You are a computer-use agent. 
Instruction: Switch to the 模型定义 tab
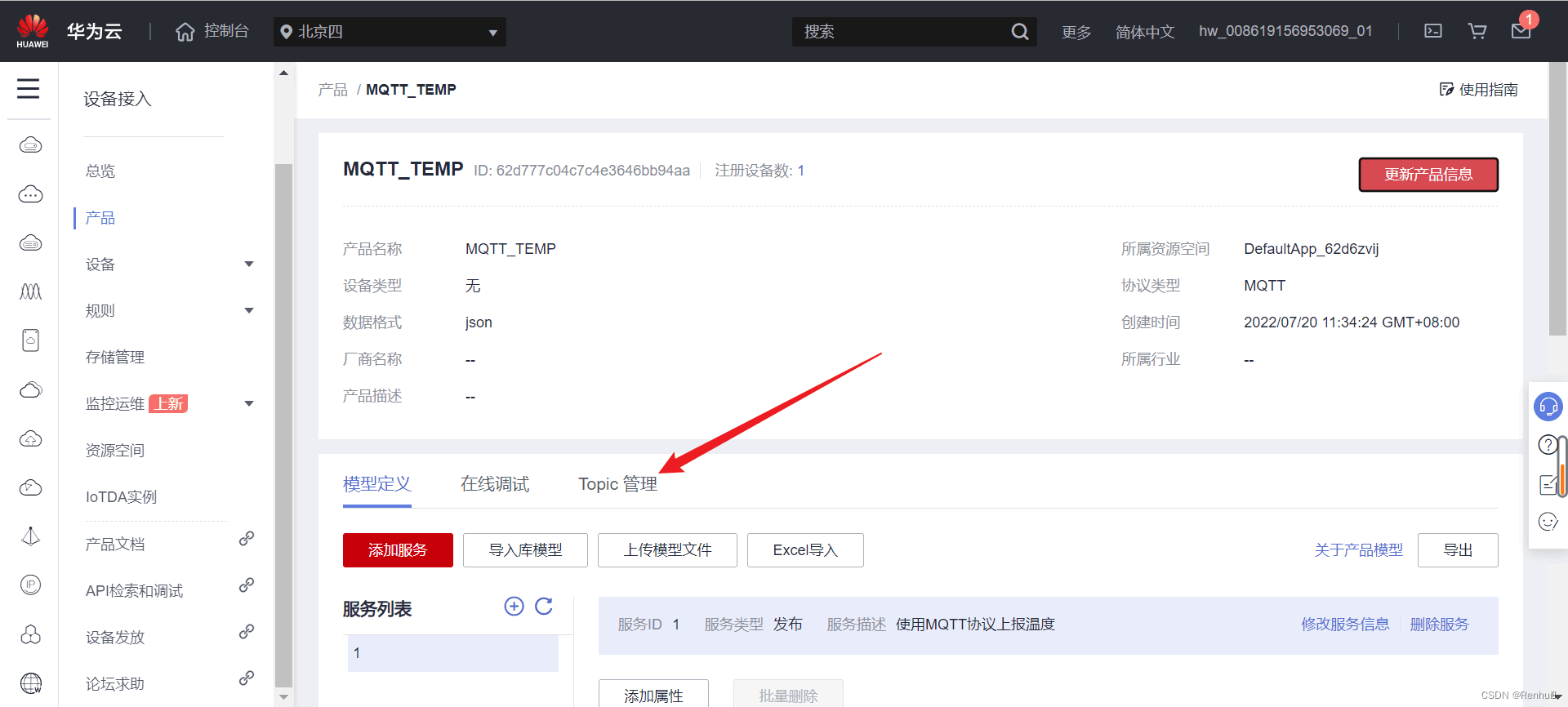point(376,484)
